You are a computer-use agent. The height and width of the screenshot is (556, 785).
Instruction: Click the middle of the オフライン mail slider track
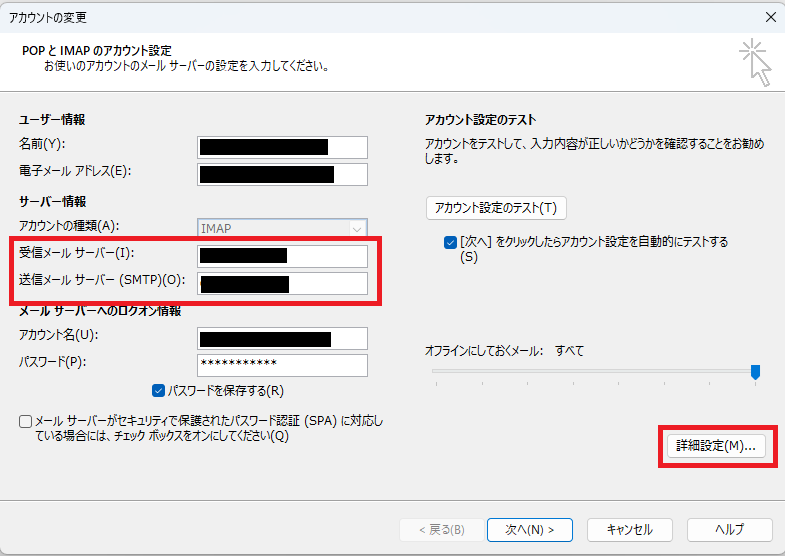coord(594,371)
